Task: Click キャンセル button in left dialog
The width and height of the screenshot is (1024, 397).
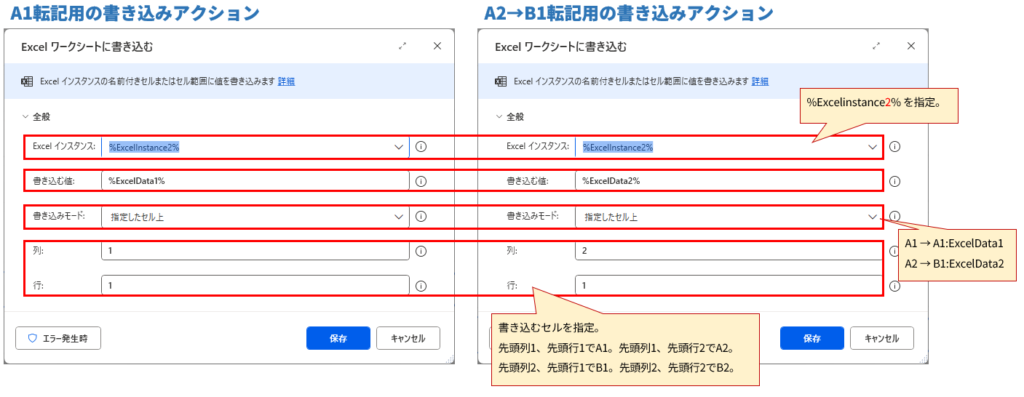Action: [x=408, y=338]
